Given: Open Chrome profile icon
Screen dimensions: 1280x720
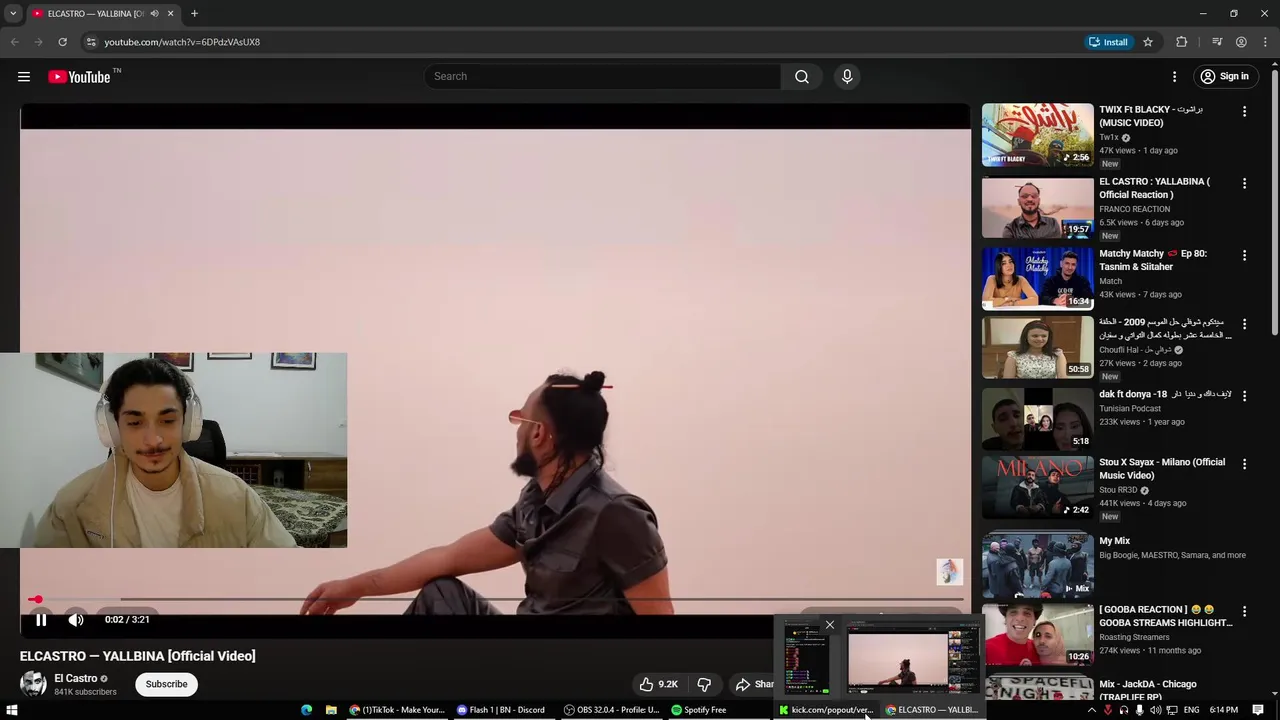Looking at the screenshot, I should (1241, 42).
